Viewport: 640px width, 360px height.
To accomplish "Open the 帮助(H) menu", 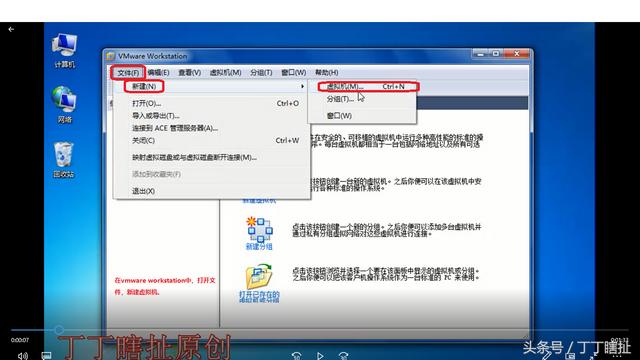I will (x=327, y=73).
